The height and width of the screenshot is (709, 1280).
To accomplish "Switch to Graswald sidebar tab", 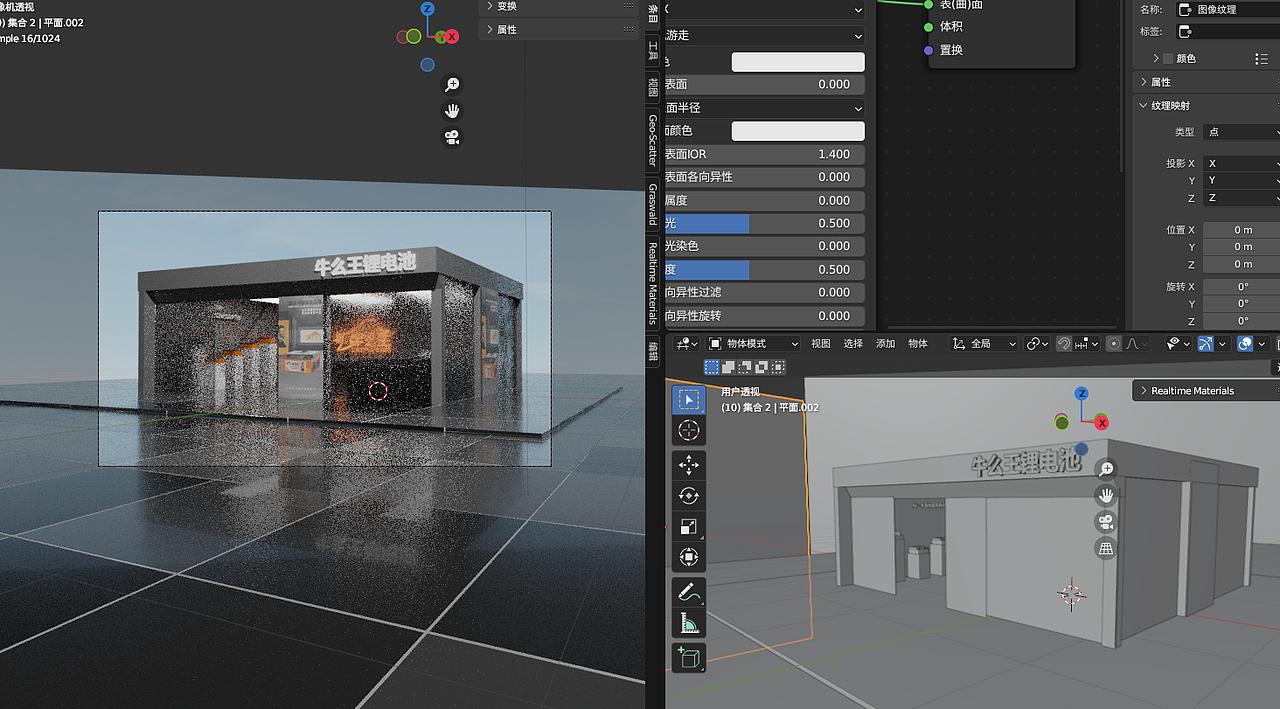I will [653, 204].
